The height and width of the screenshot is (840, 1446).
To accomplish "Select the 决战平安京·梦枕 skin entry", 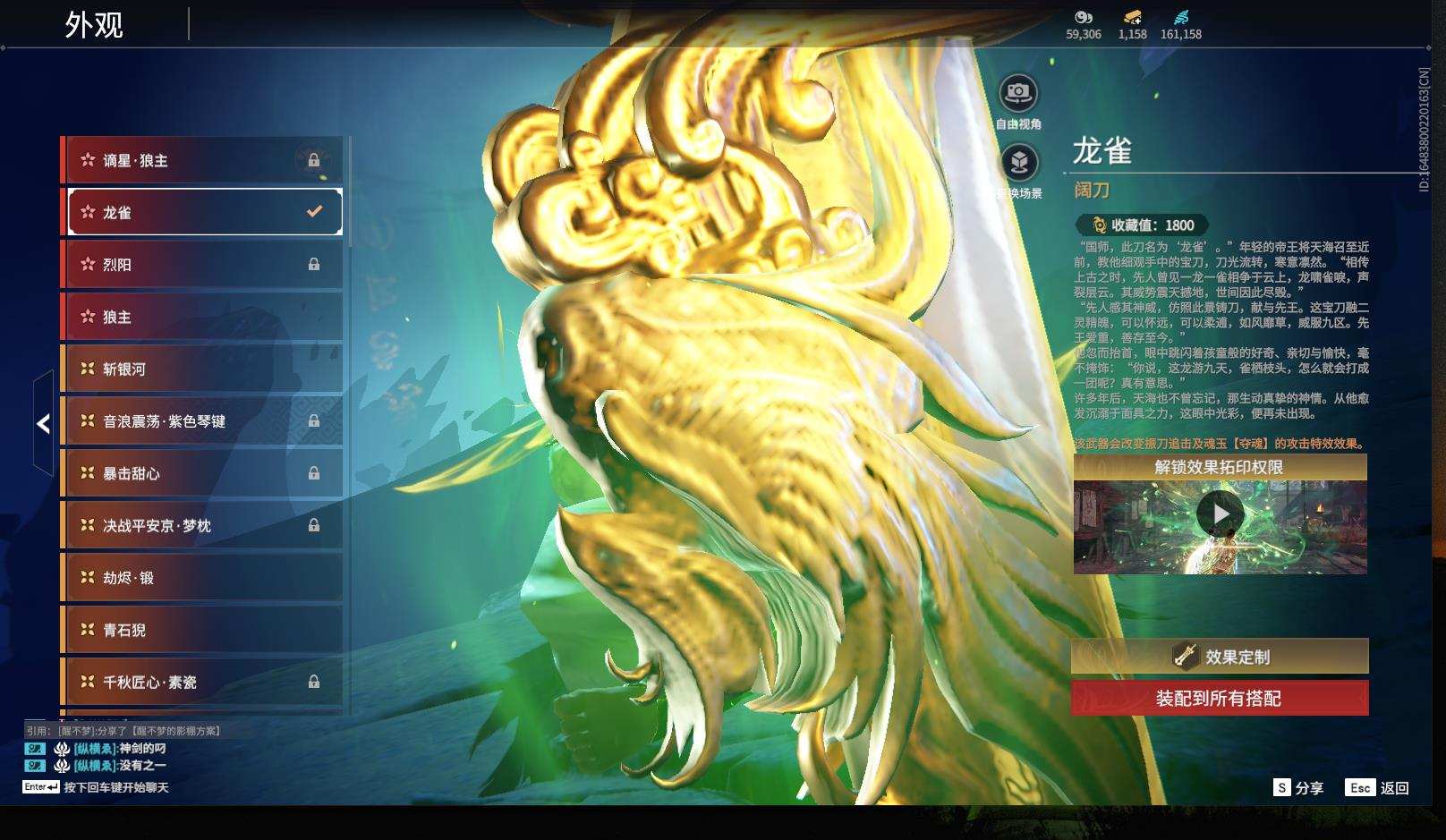I will pyautogui.click(x=201, y=525).
